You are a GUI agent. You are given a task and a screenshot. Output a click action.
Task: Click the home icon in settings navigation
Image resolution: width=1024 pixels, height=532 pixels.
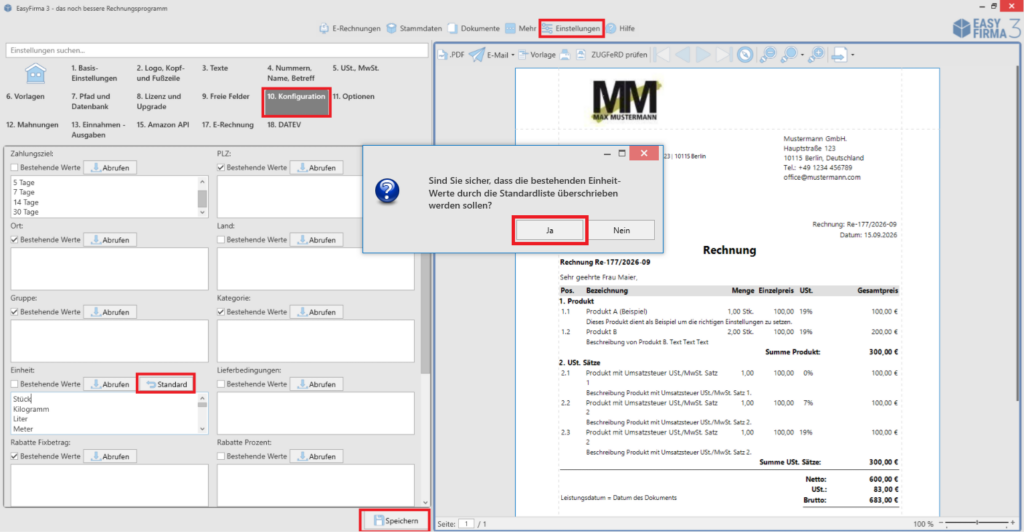(x=35, y=73)
